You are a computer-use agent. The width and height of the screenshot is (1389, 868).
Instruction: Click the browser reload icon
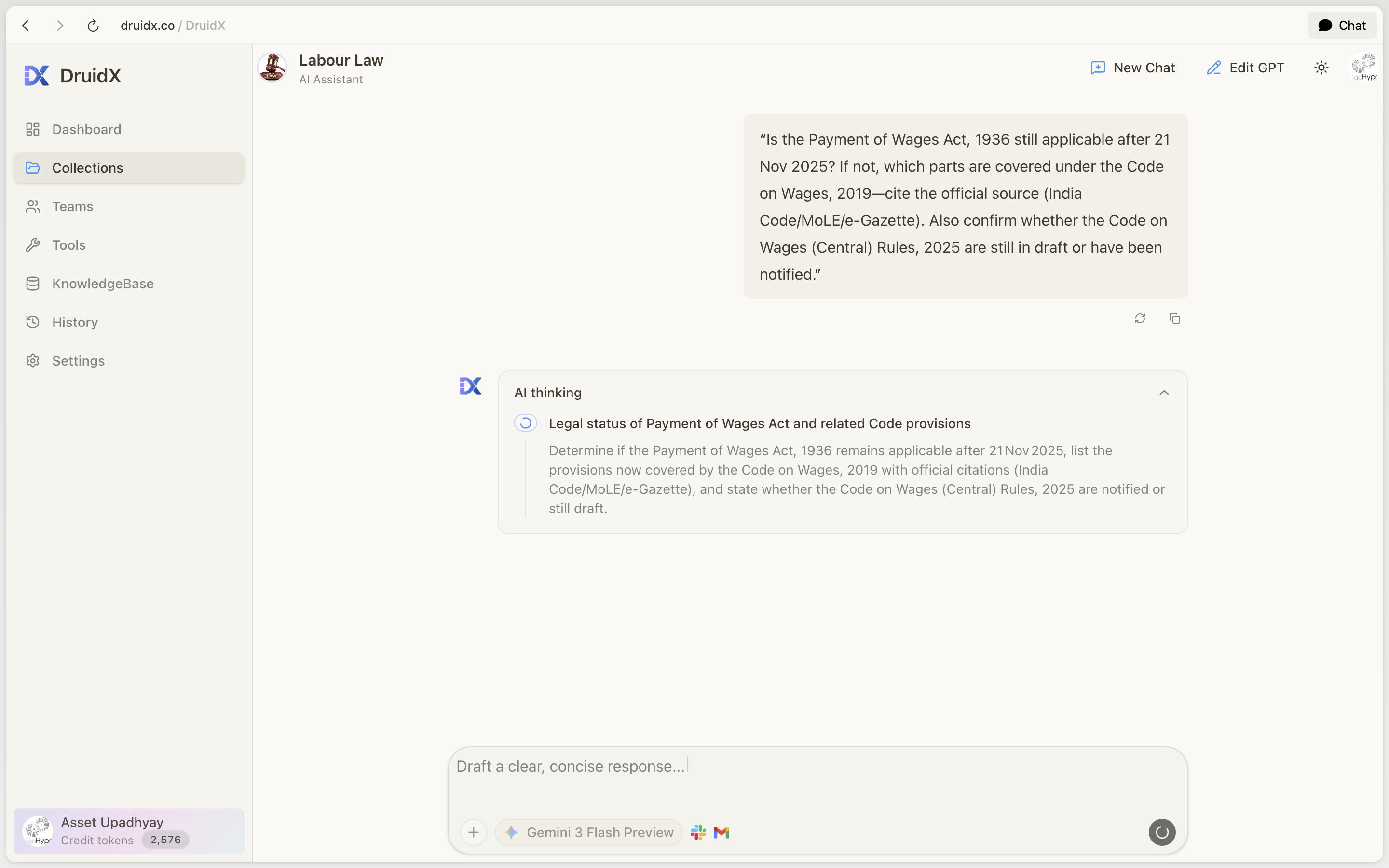click(93, 25)
